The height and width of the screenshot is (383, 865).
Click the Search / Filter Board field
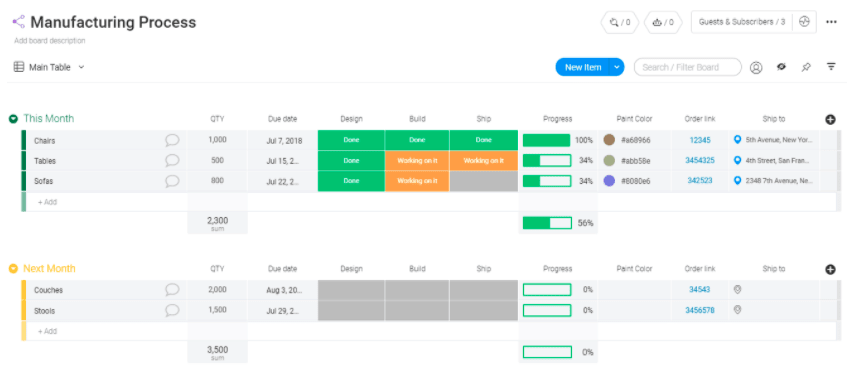click(687, 67)
